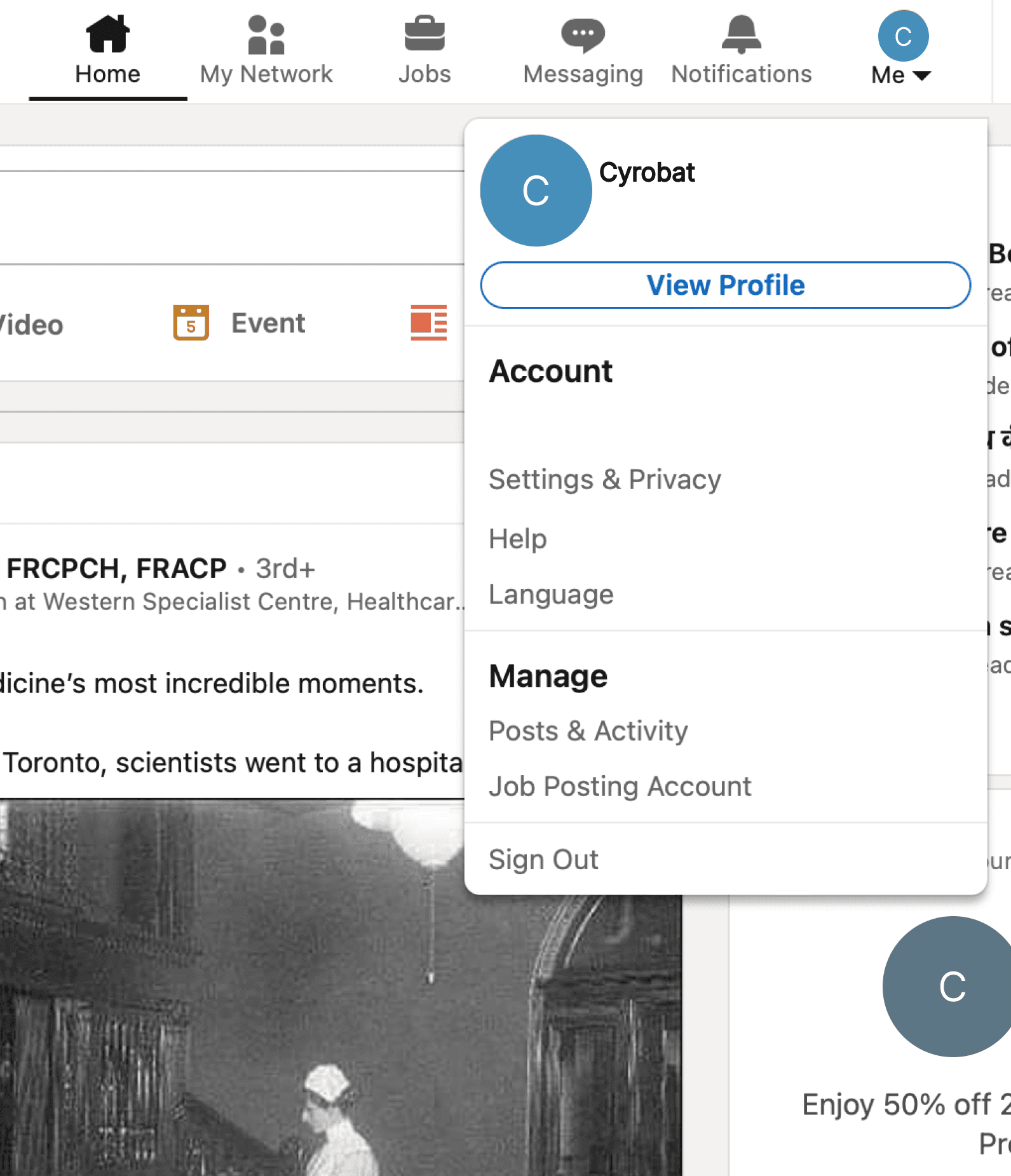Choose Language in the account menu
The height and width of the screenshot is (1176, 1011).
point(552,595)
